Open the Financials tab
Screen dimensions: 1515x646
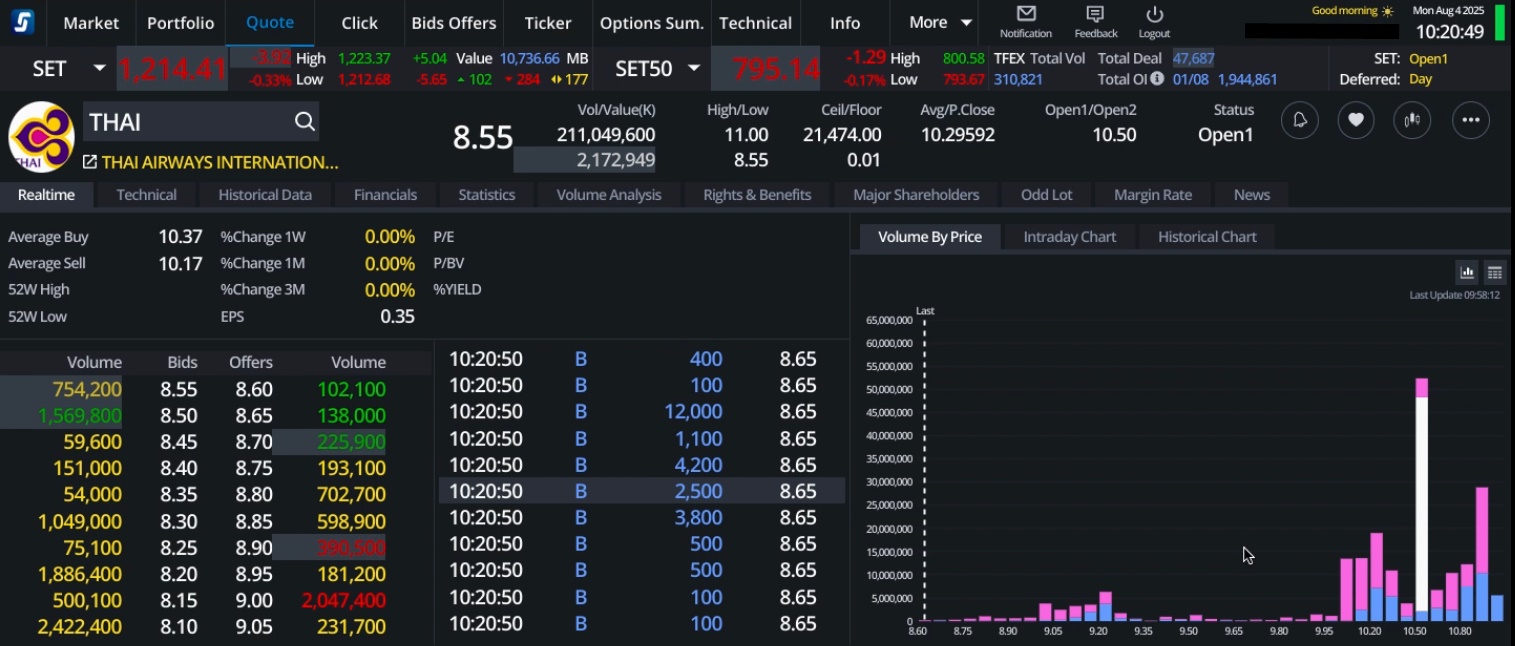click(385, 195)
